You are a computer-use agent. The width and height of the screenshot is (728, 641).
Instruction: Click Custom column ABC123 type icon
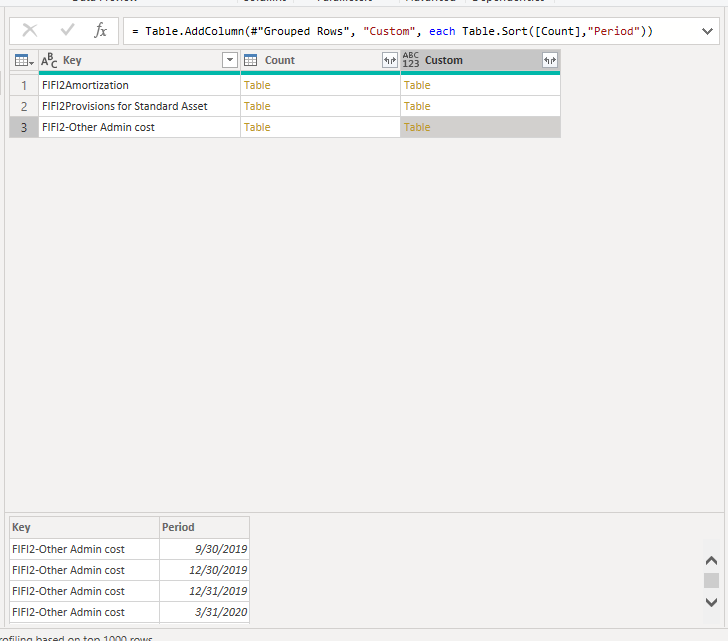point(410,60)
